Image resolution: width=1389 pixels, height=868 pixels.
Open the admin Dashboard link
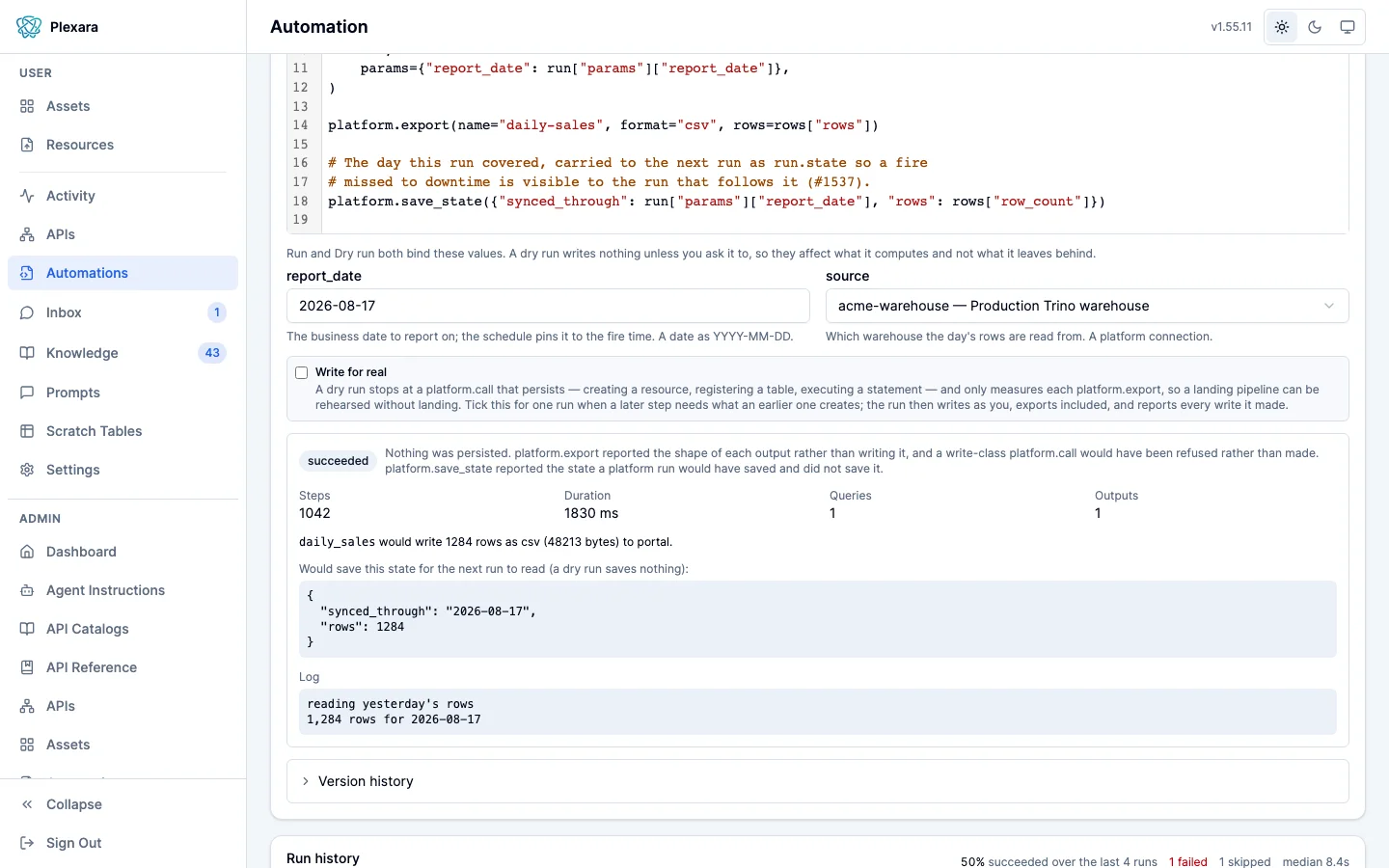point(123,552)
